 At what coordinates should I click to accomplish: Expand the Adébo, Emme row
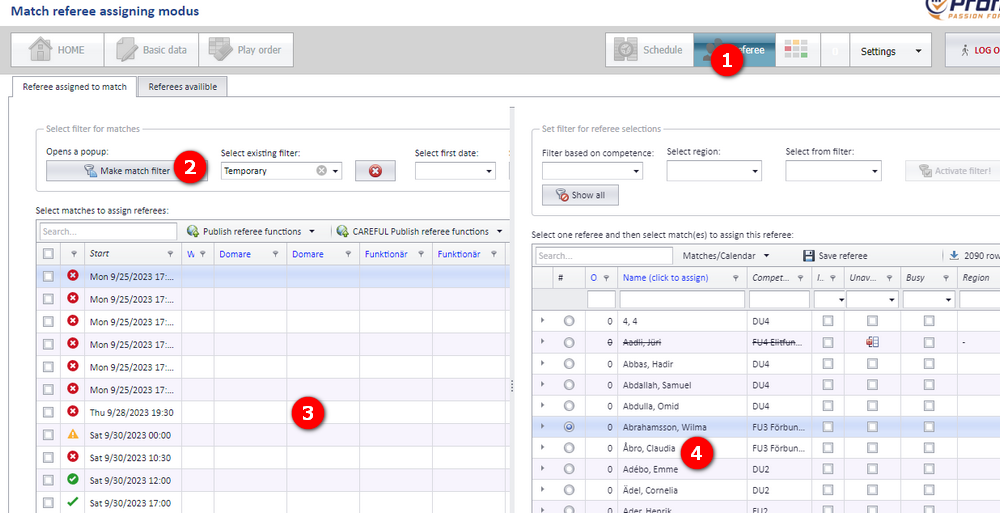pos(543,469)
